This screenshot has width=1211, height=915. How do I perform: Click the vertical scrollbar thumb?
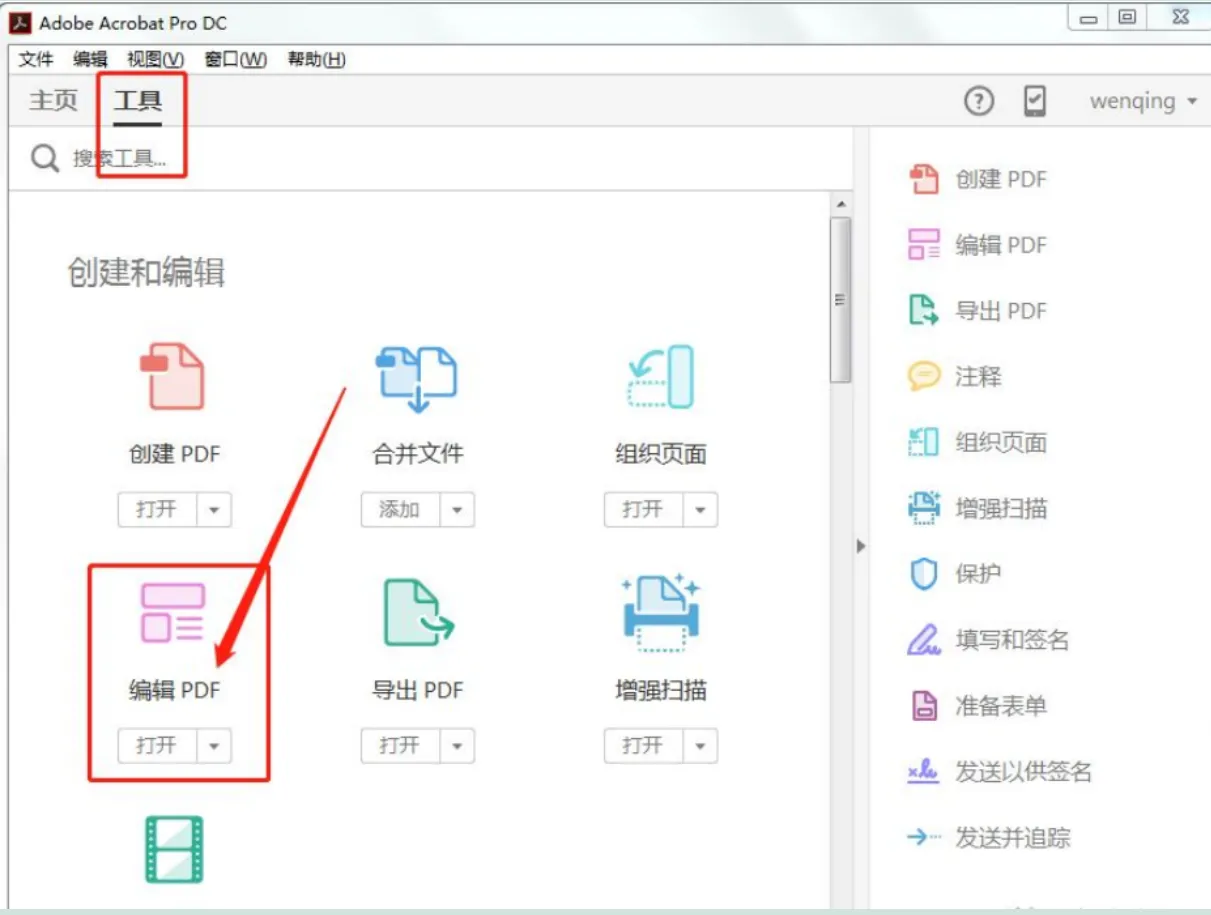coord(840,299)
